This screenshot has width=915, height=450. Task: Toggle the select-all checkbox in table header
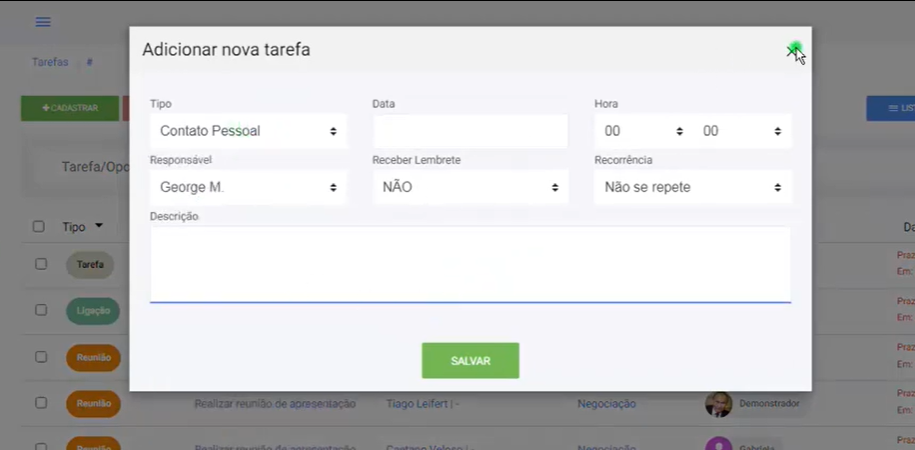pos(39,226)
